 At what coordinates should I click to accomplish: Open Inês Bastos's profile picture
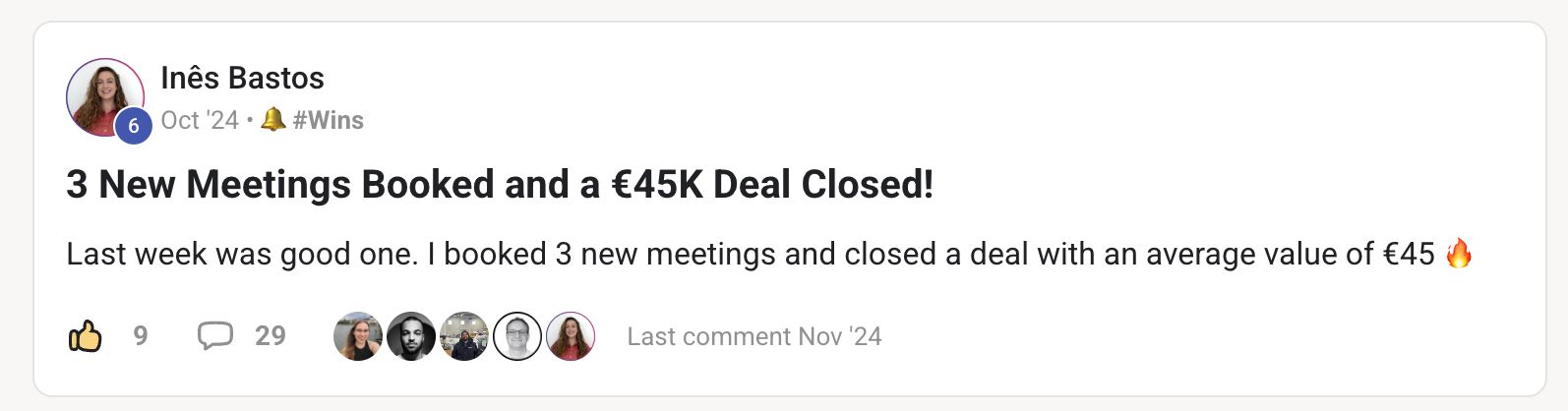tap(103, 95)
